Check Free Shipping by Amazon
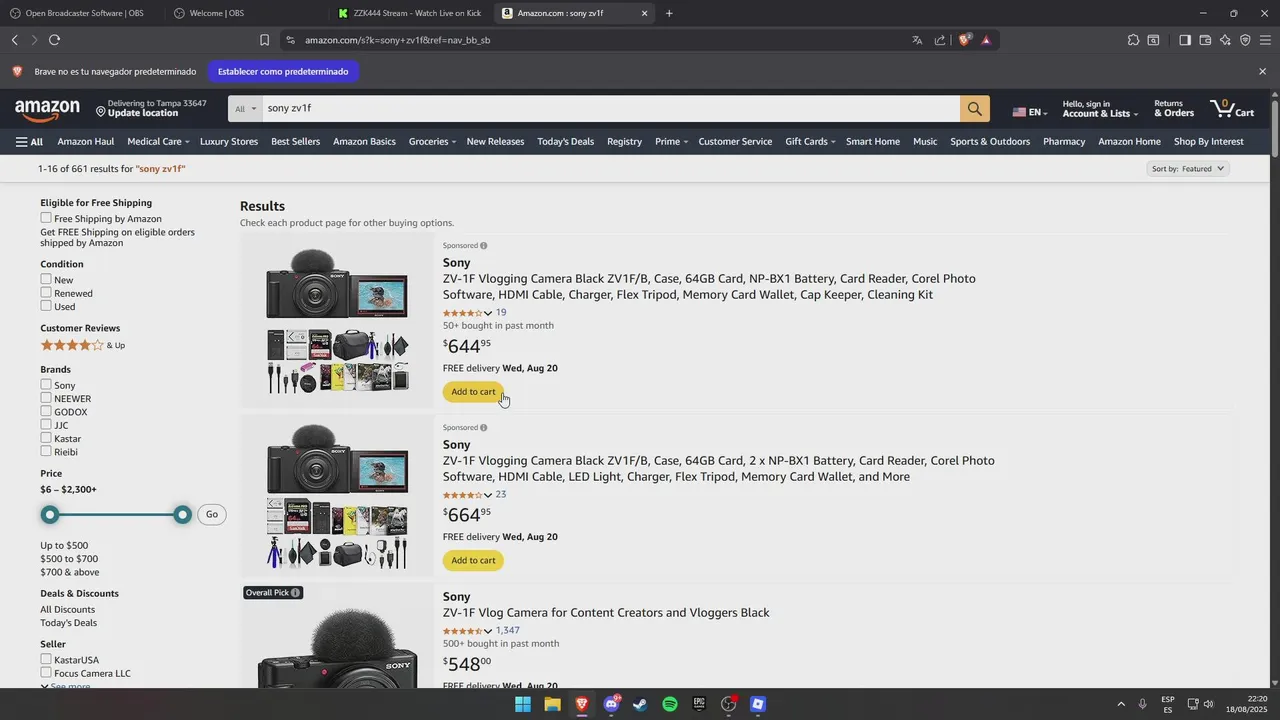This screenshot has width=1280, height=720. coord(46,218)
